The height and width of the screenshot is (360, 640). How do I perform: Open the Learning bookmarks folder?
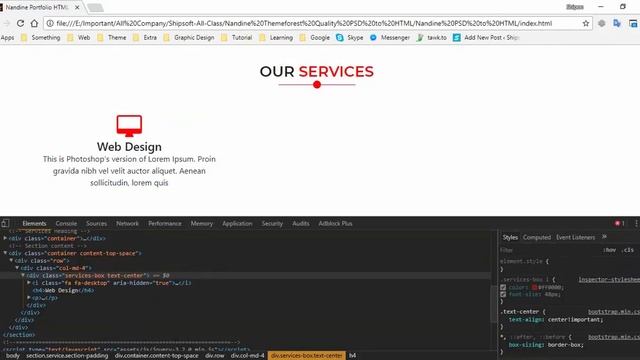click(x=276, y=38)
